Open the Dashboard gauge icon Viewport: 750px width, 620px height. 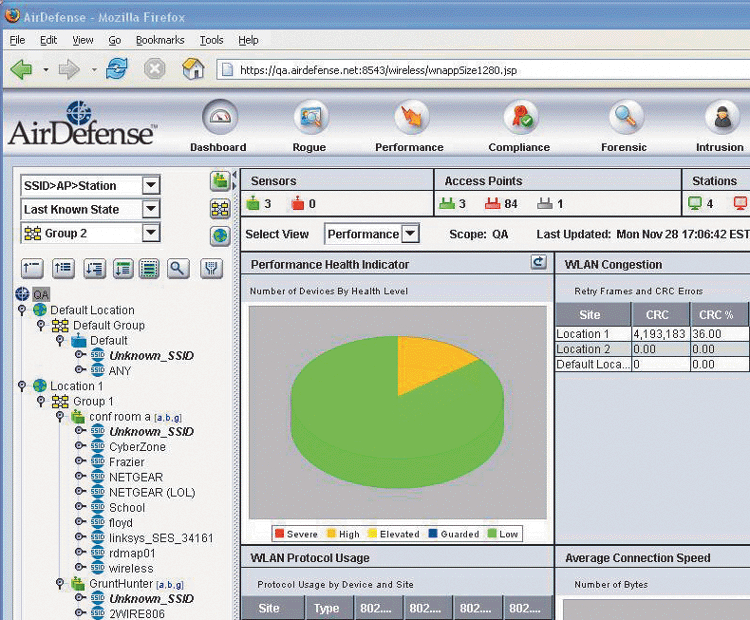click(220, 117)
